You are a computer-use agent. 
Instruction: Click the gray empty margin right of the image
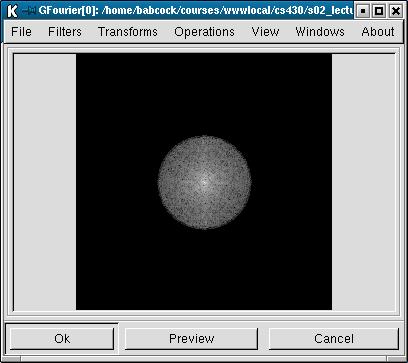coord(363,182)
